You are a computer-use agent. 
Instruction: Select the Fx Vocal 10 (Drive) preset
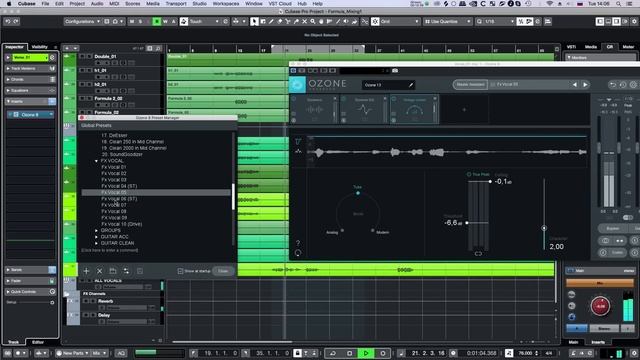(122, 224)
